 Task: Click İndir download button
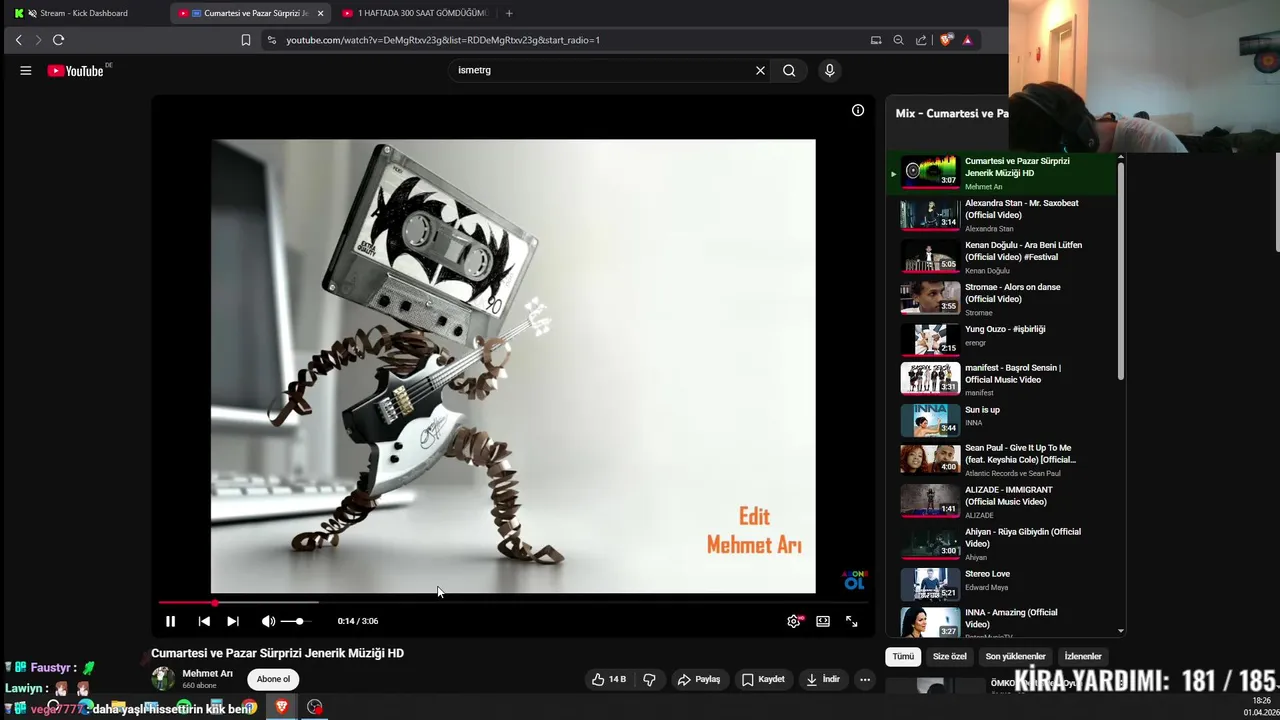click(x=823, y=679)
